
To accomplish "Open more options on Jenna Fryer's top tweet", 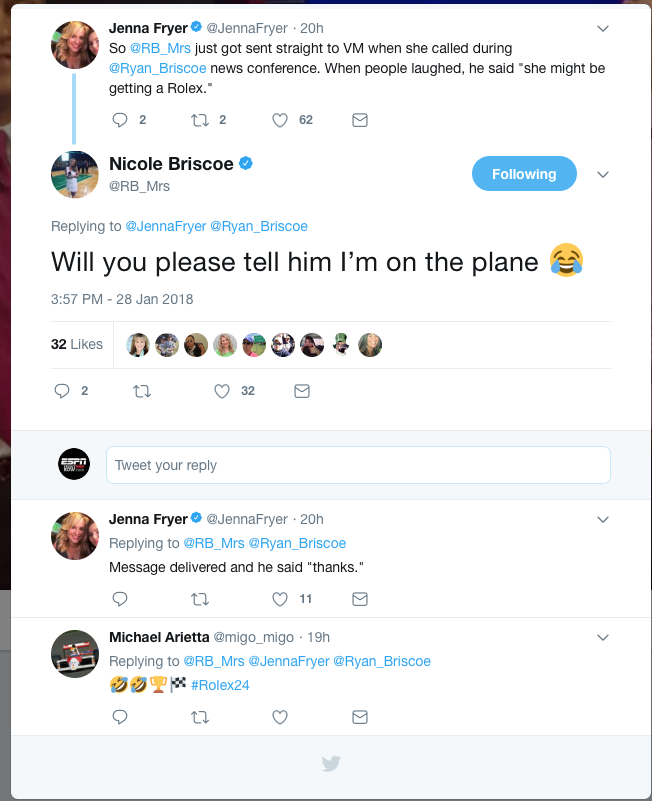I will coord(603,29).
